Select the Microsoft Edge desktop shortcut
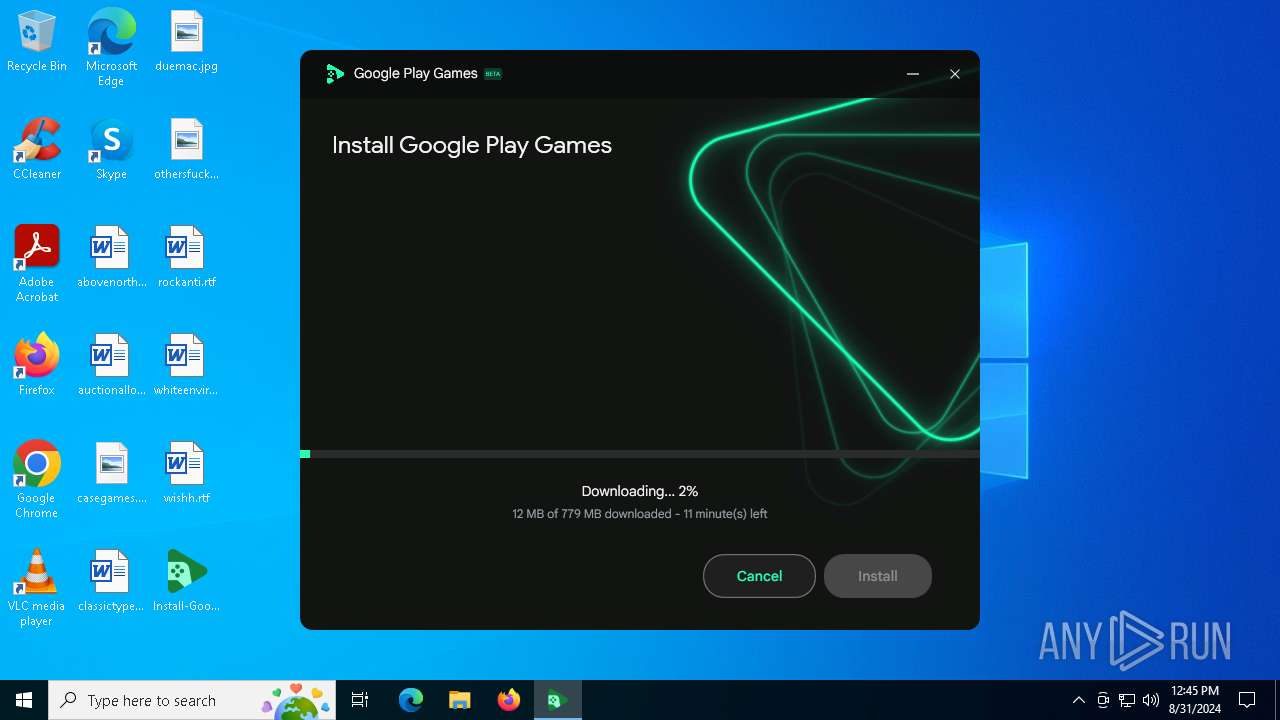Viewport: 1280px width, 720px height. (111, 48)
